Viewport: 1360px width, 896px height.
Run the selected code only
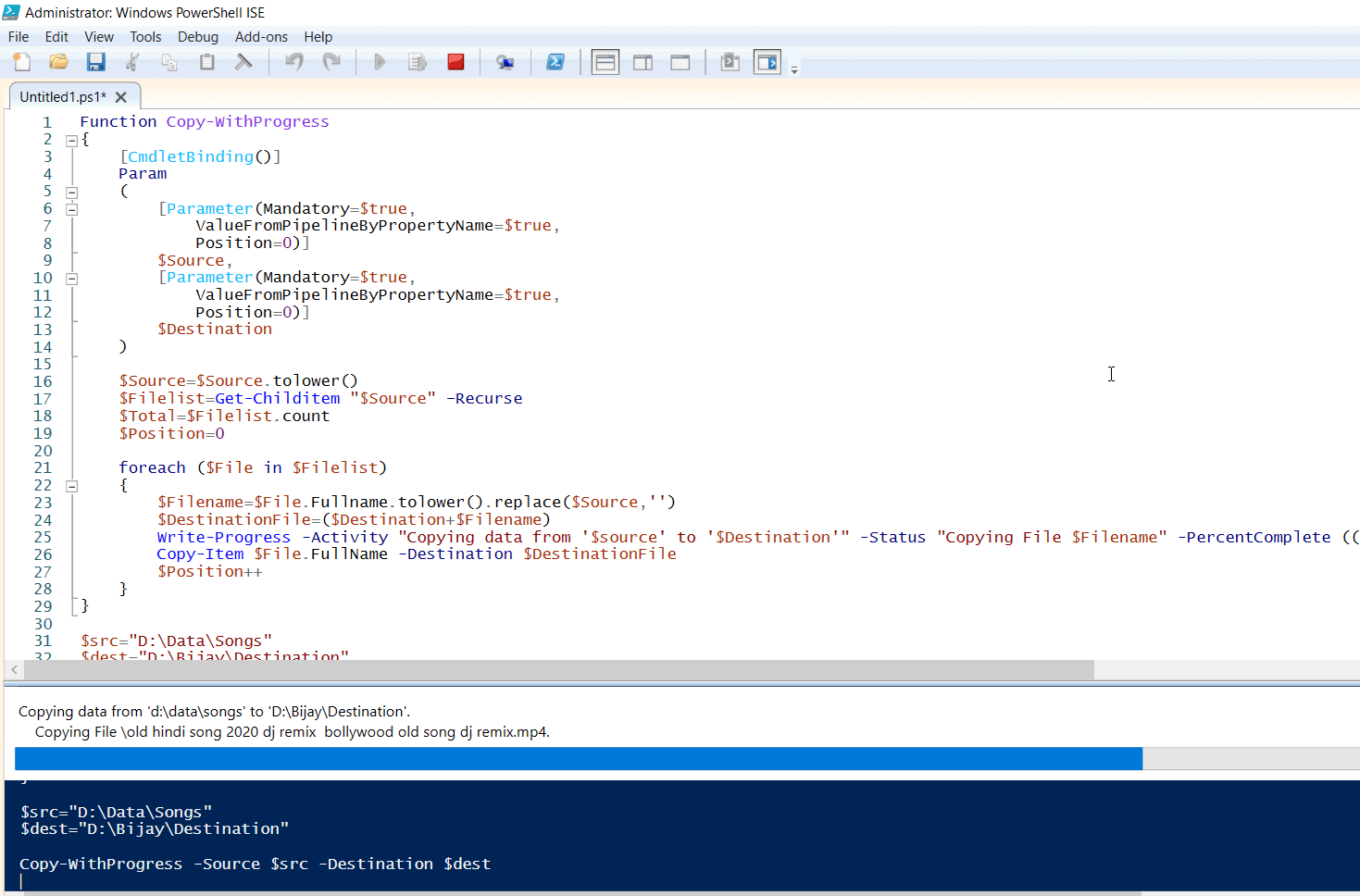(417, 61)
